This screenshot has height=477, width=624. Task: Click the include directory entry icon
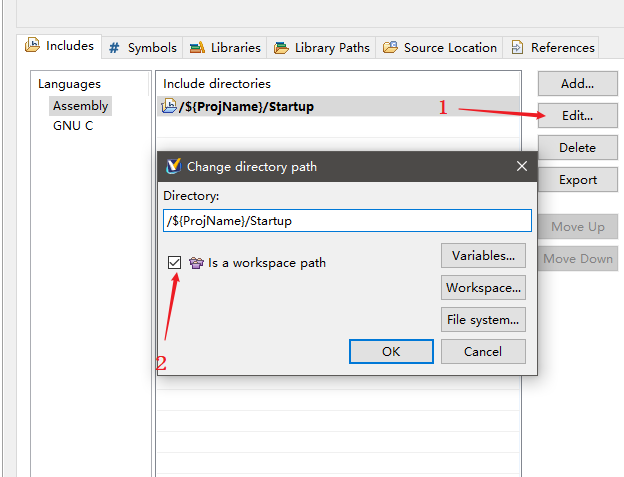point(169,106)
